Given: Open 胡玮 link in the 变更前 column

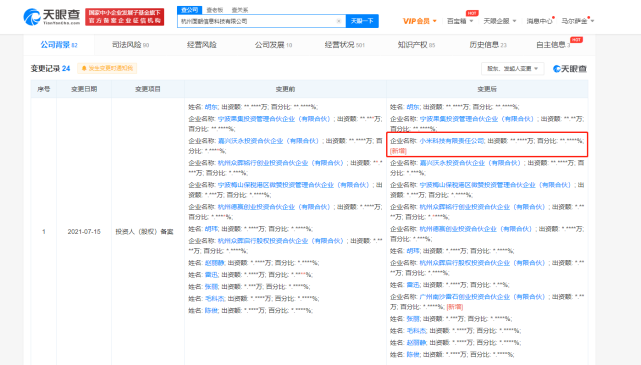Looking at the screenshot, I should tap(211, 229).
